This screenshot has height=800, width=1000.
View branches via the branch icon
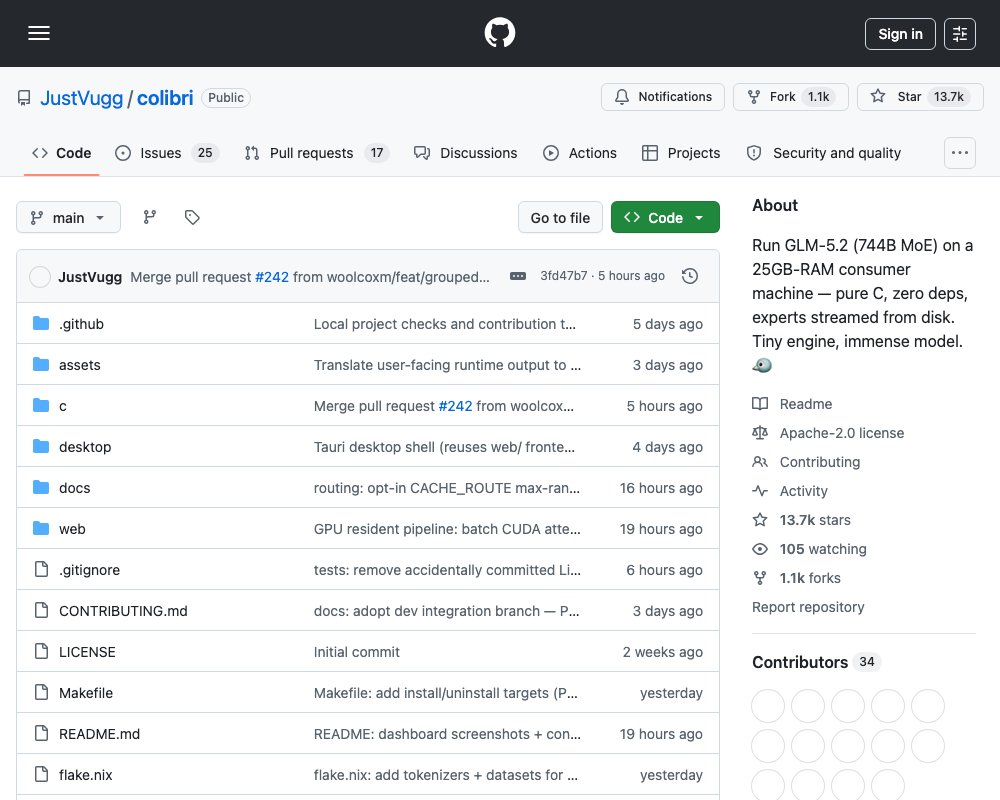pyautogui.click(x=150, y=218)
